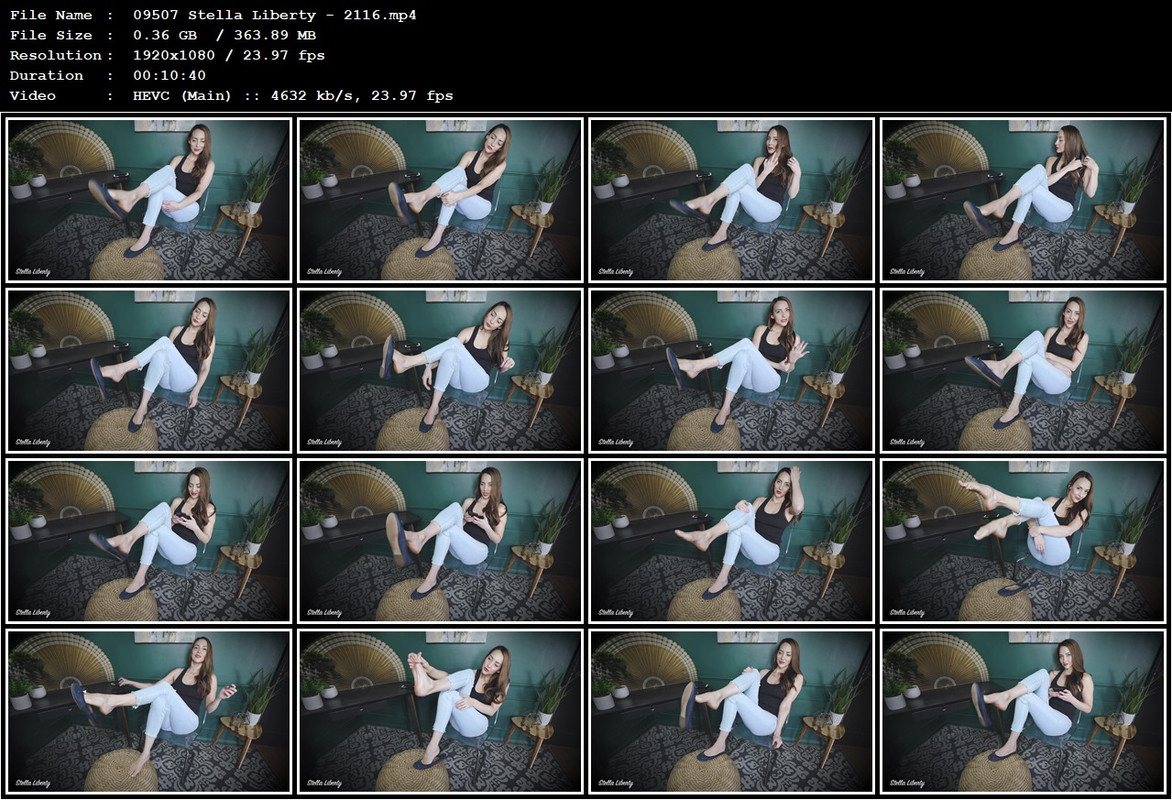The image size is (1172, 800).
Task: Click the file size value '0.36 GB / 363.89 MB'
Action: tap(224, 35)
